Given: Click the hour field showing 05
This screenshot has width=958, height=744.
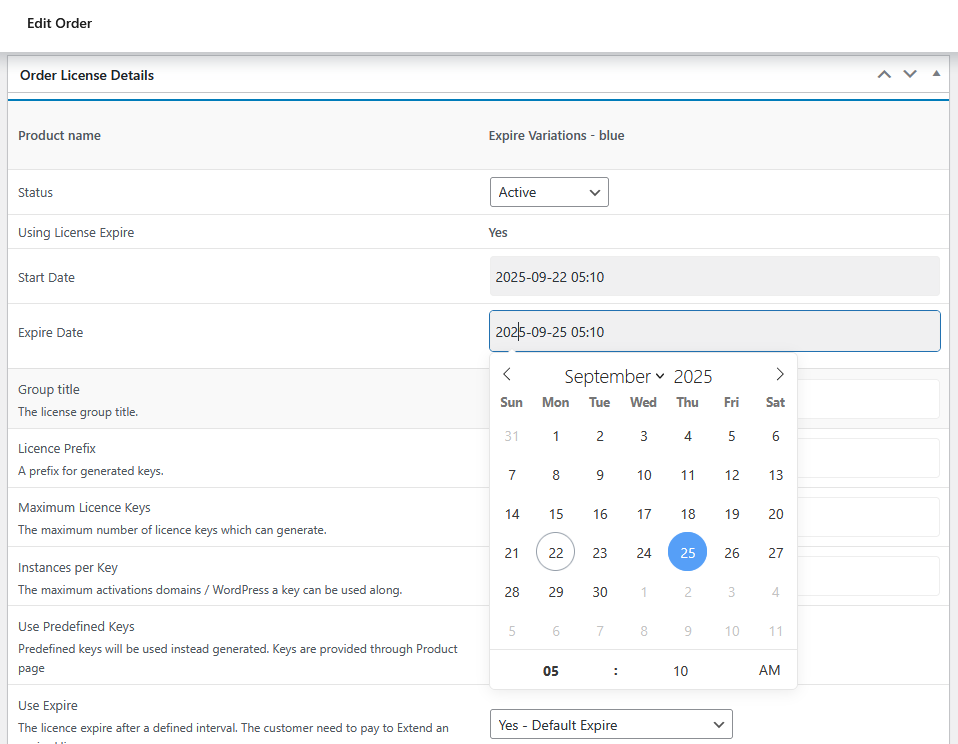Looking at the screenshot, I should click(x=551, y=671).
